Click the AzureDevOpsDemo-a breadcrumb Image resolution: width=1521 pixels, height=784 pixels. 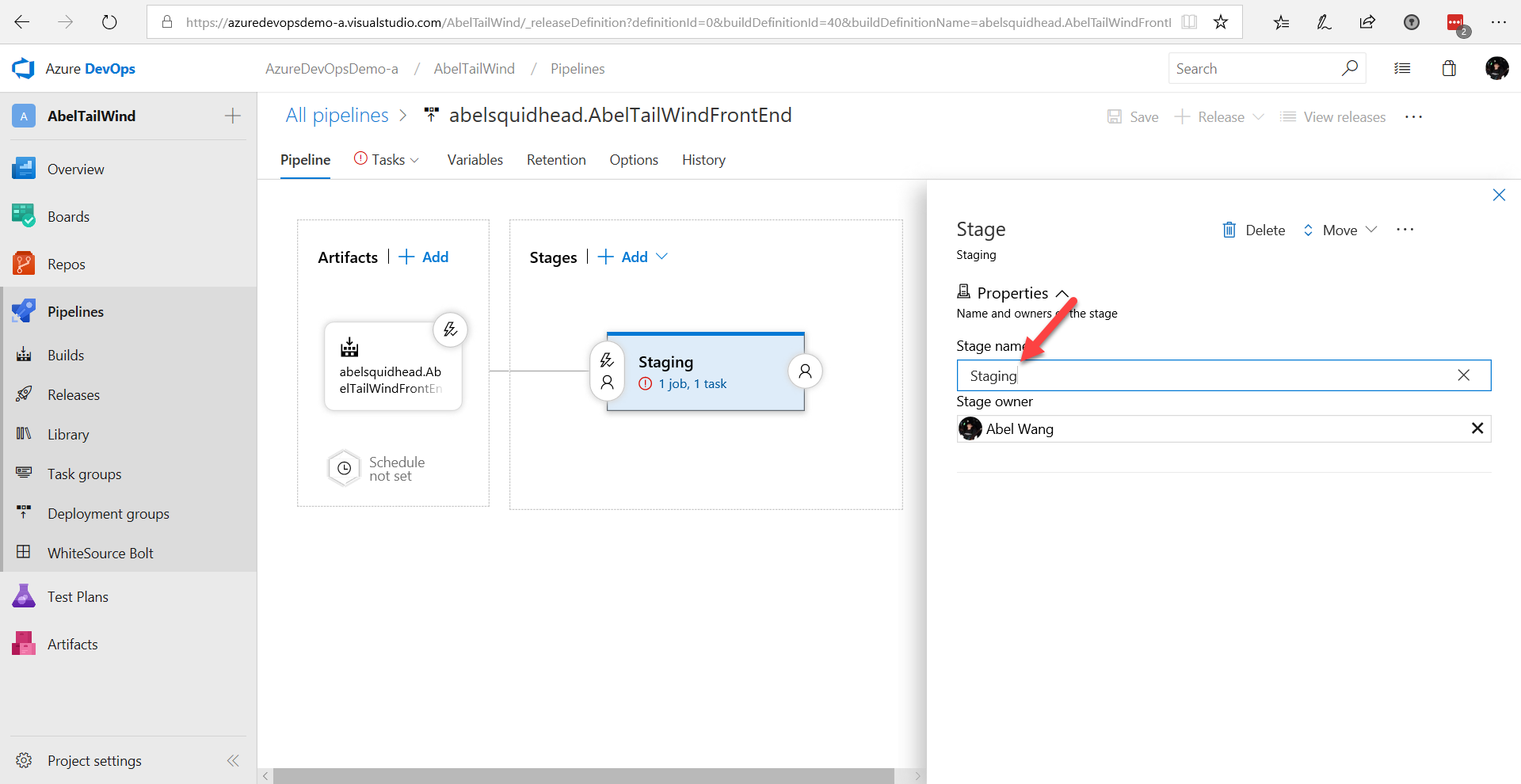(332, 69)
